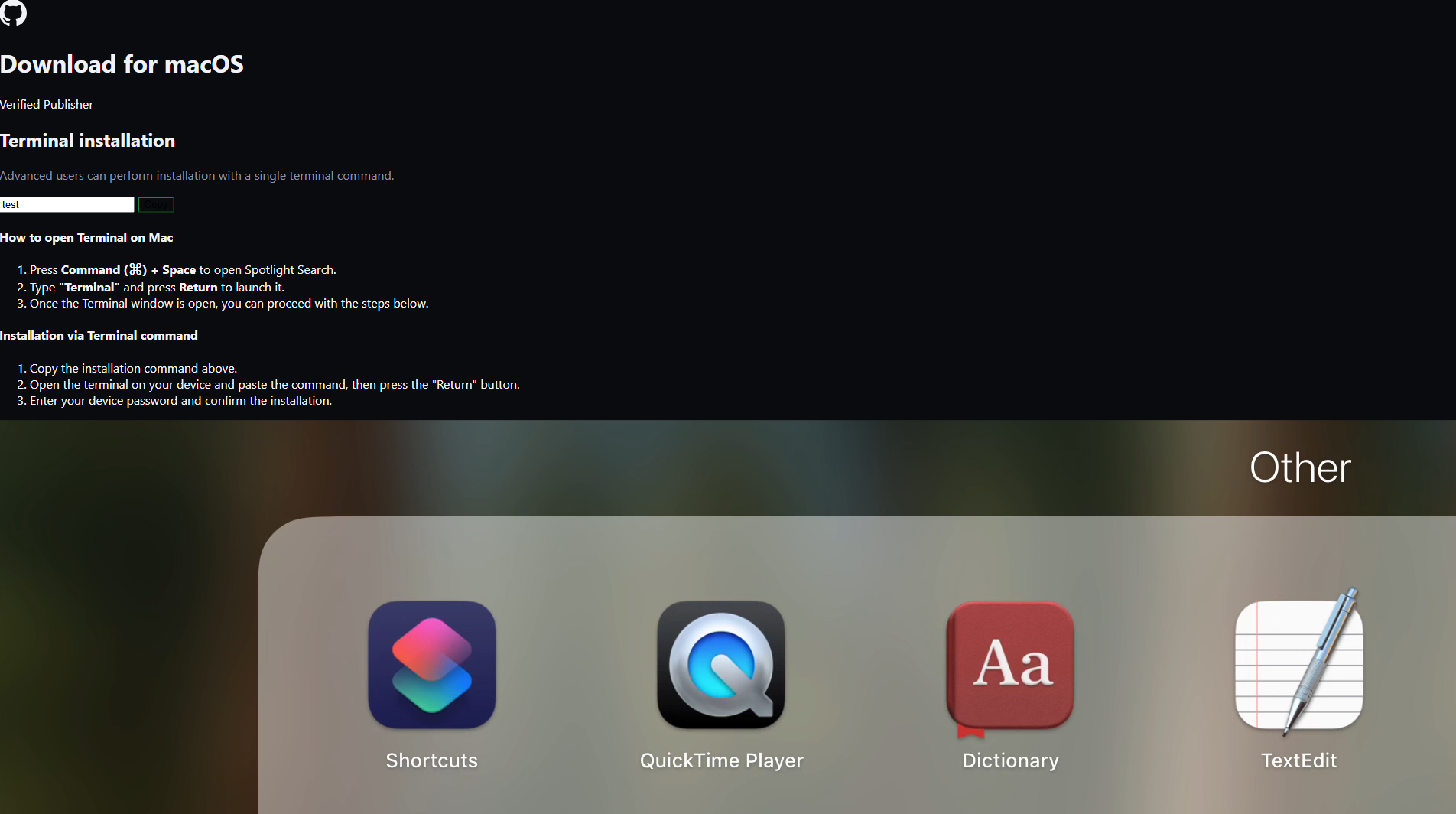1456x814 pixels.
Task: Click the "Other" folder title
Action: point(1300,467)
